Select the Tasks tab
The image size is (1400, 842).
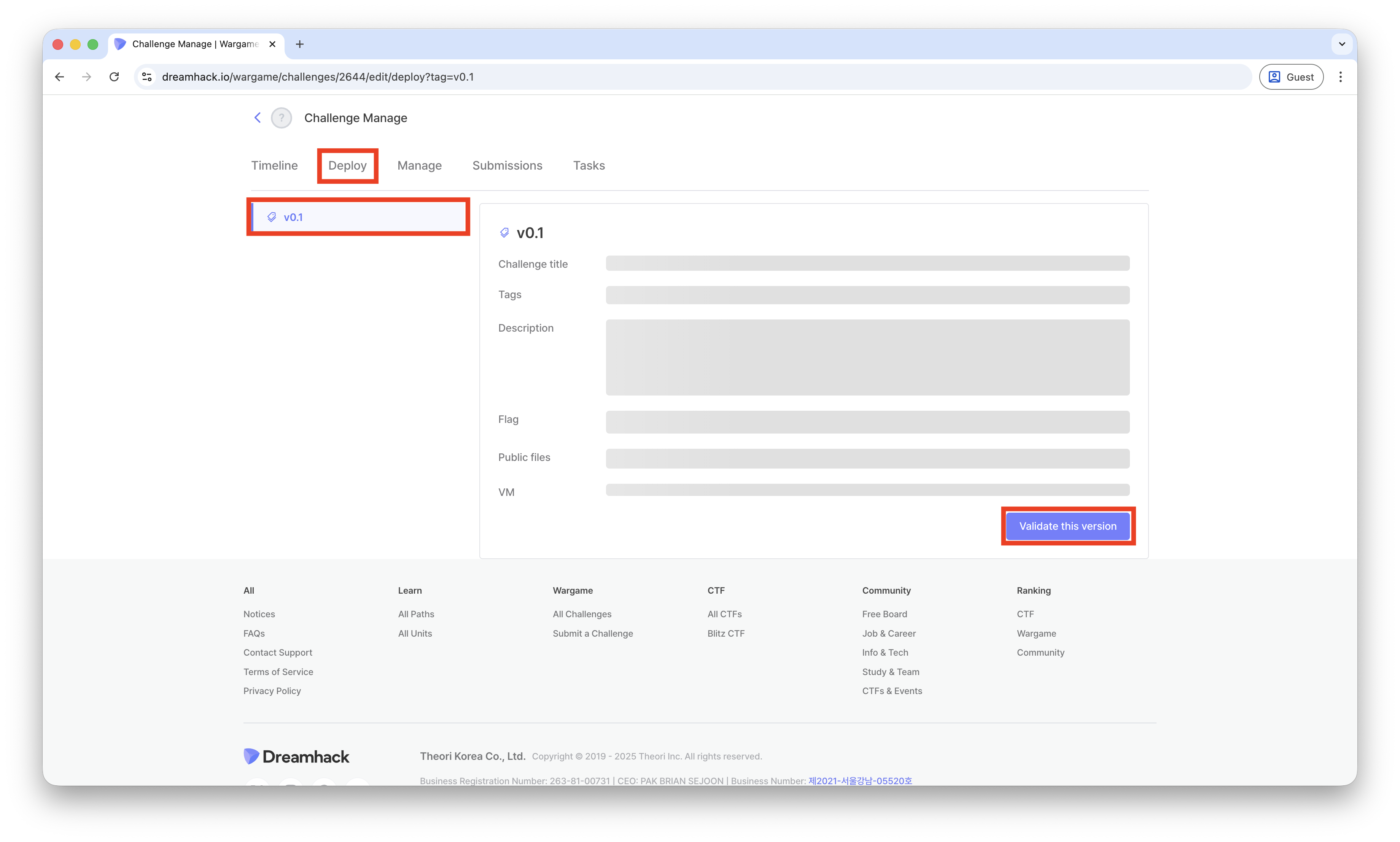click(x=589, y=166)
